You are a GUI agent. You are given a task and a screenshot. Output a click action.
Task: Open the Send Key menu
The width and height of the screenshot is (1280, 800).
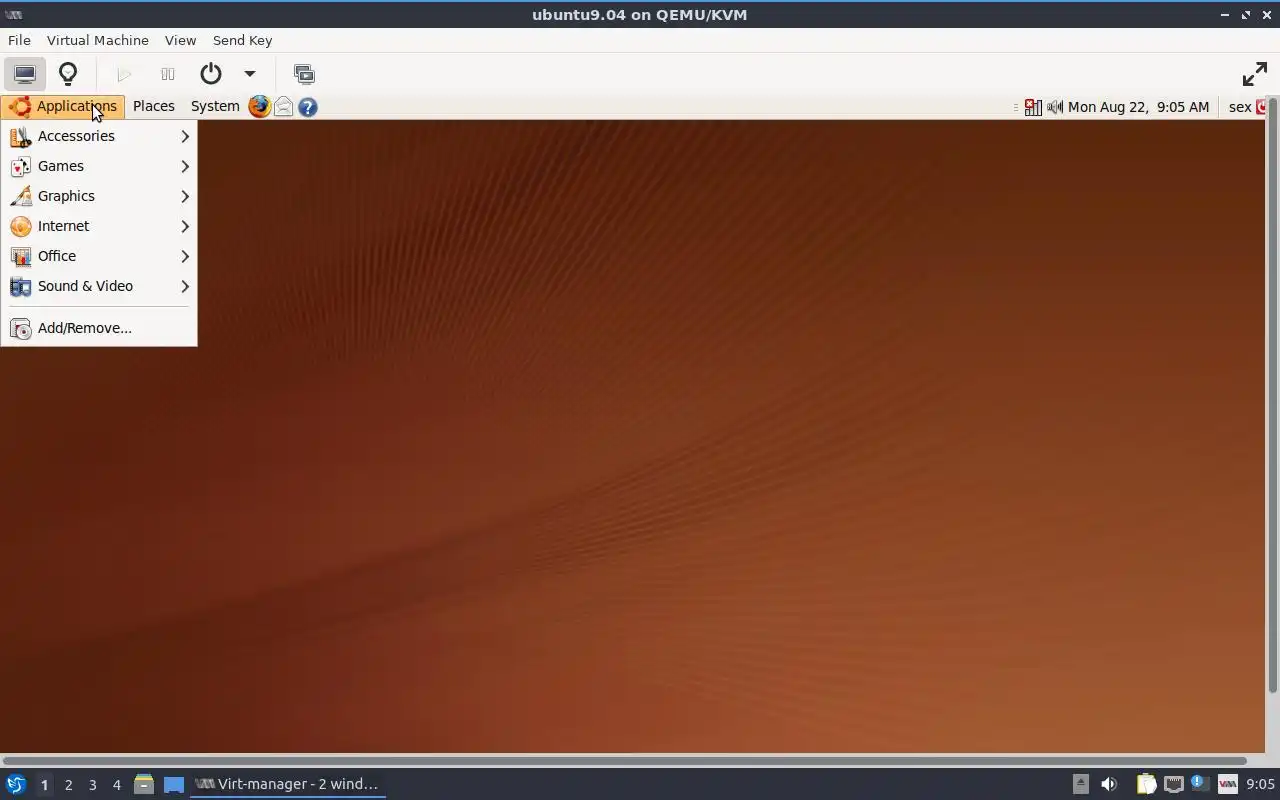242,40
